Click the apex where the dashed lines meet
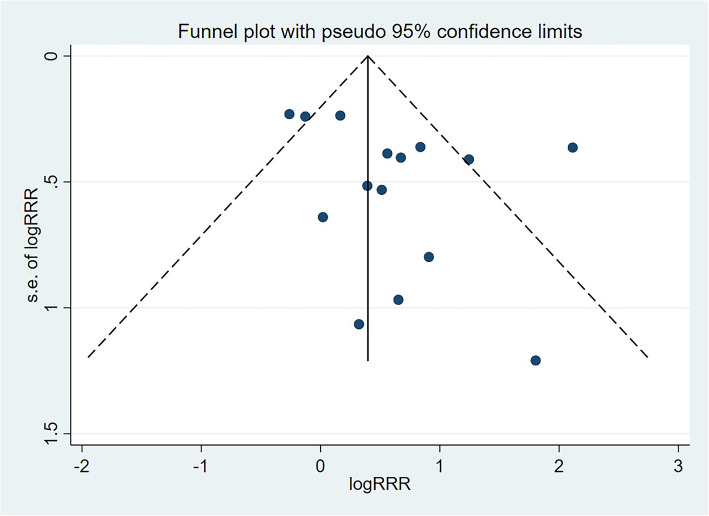 click(368, 56)
